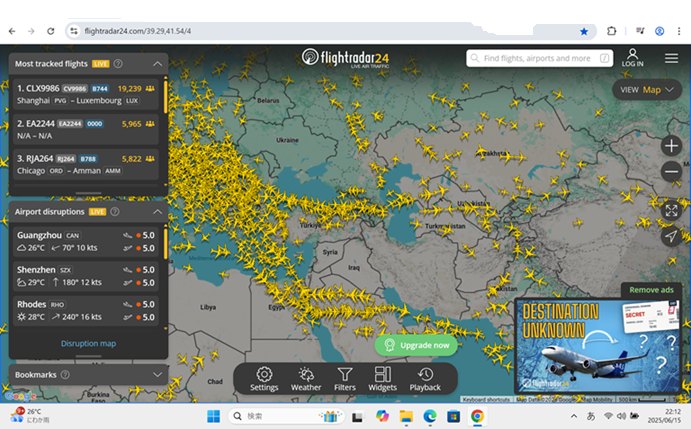Click the Most tracked flights scrollbar

pos(166,95)
